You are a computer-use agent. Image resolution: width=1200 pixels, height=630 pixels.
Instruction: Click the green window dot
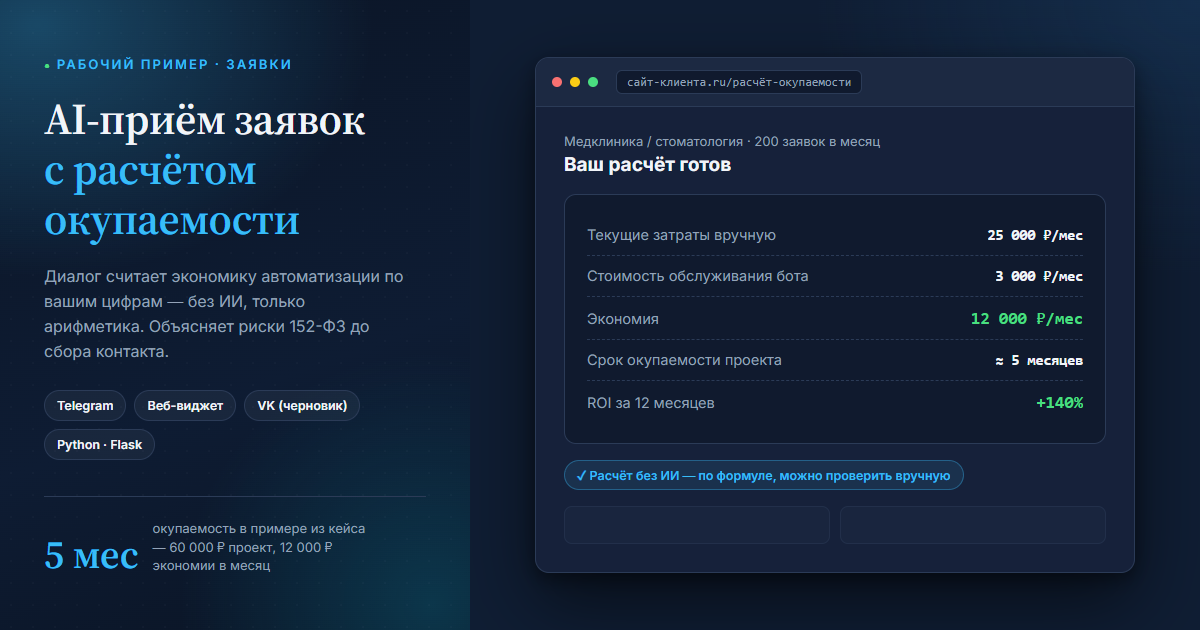coord(593,82)
